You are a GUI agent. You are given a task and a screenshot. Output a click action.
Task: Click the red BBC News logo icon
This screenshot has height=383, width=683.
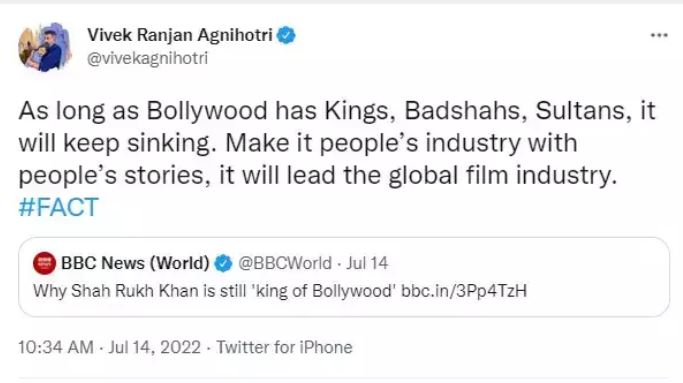[x=44, y=263]
